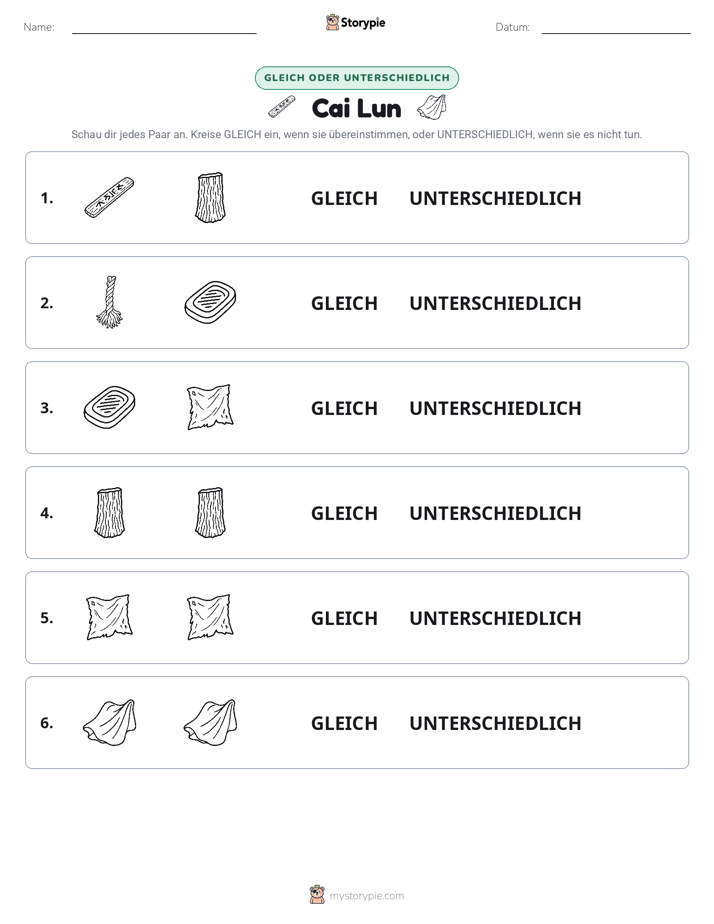The image size is (714, 924).
Task: Click the Name input line
Action: coord(164,28)
